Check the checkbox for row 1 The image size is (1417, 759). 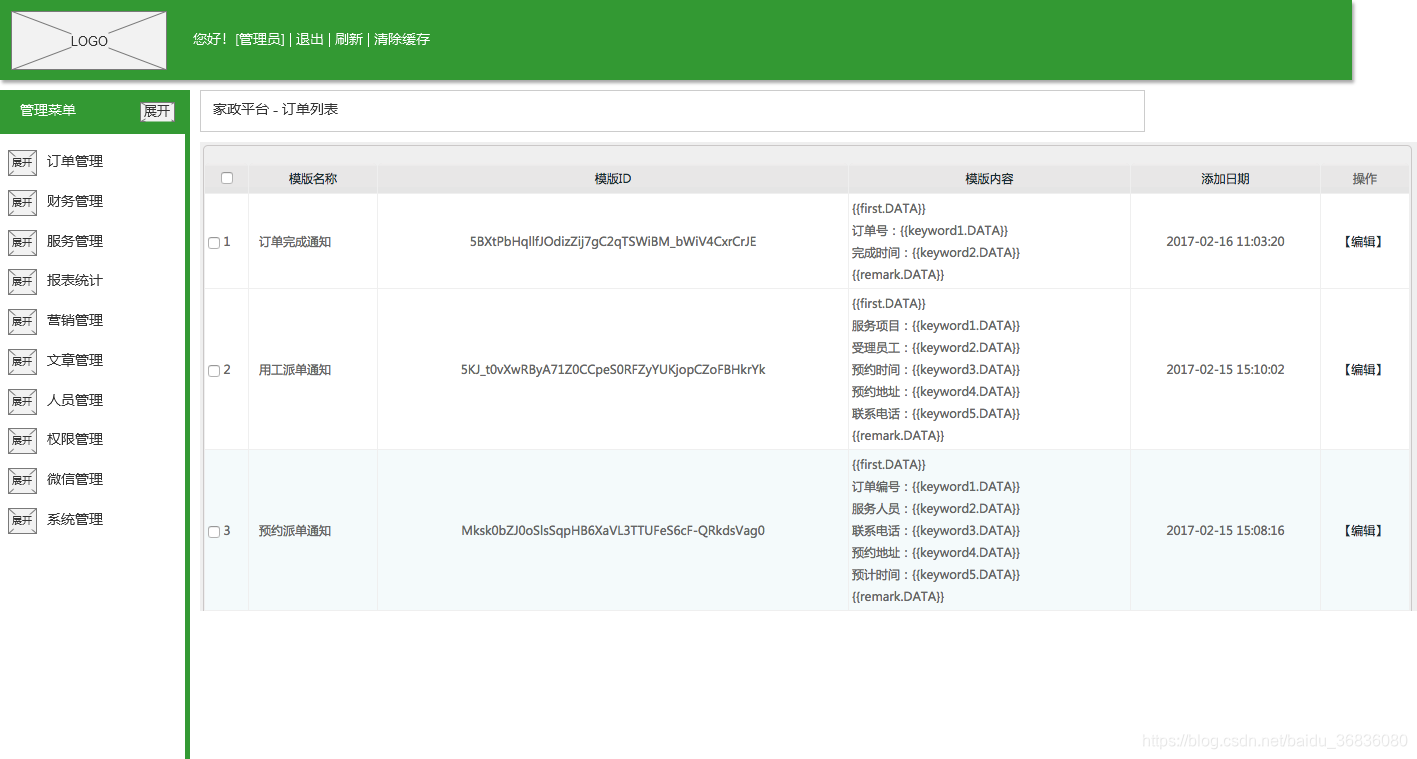(x=214, y=243)
